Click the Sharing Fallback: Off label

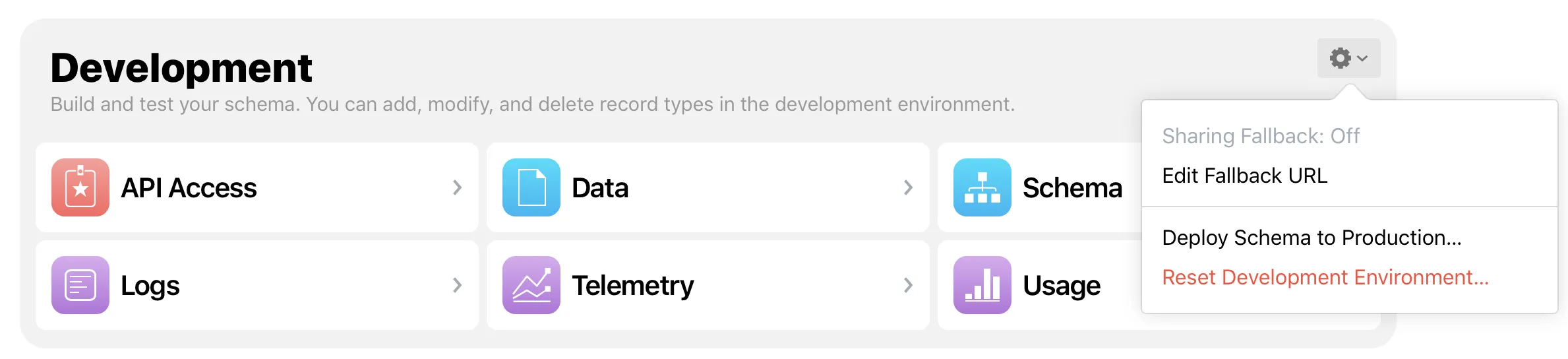pos(1261,136)
